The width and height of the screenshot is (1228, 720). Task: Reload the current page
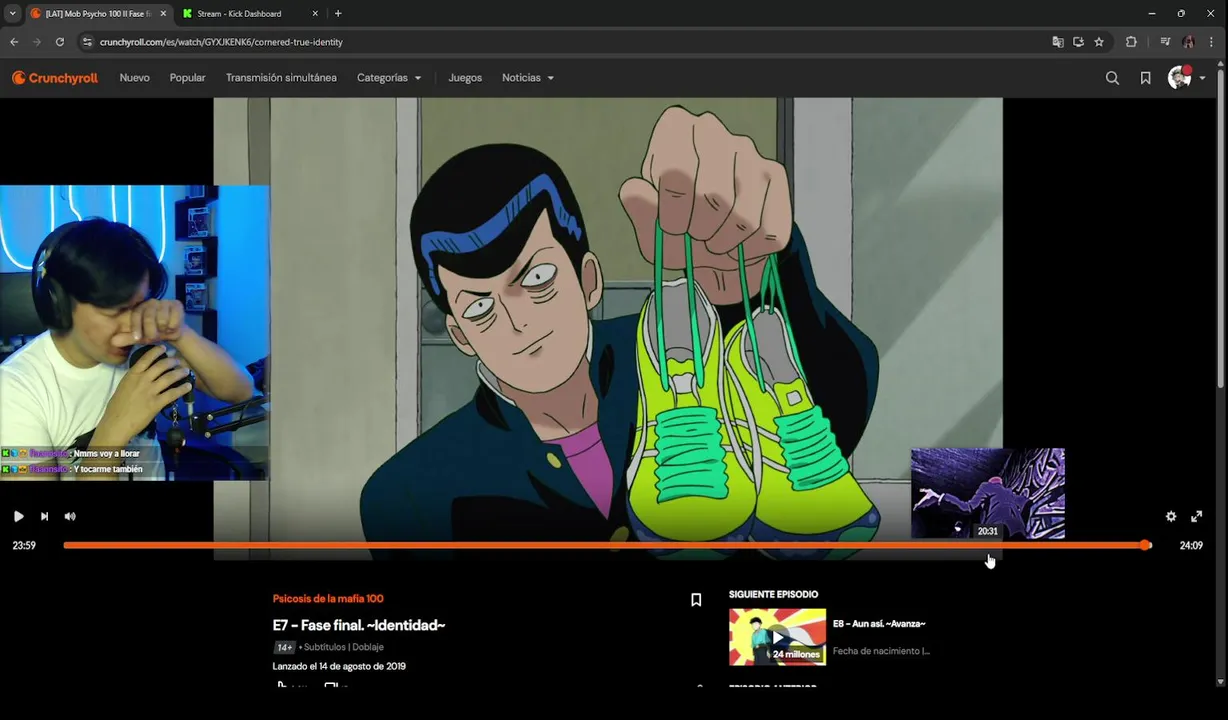[60, 42]
